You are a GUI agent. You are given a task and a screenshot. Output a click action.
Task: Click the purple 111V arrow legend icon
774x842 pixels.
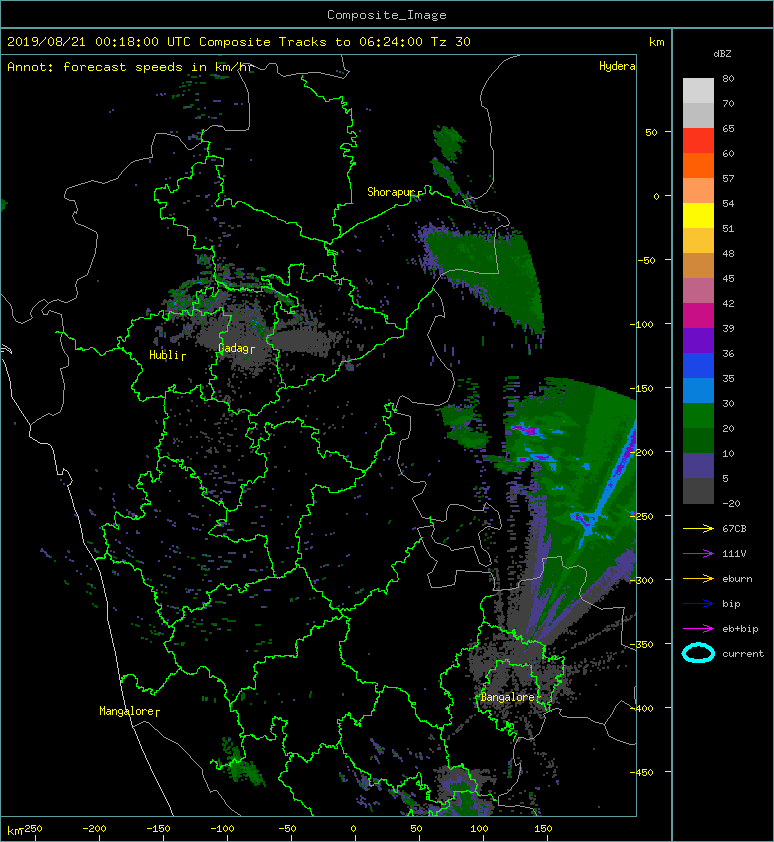click(x=698, y=554)
